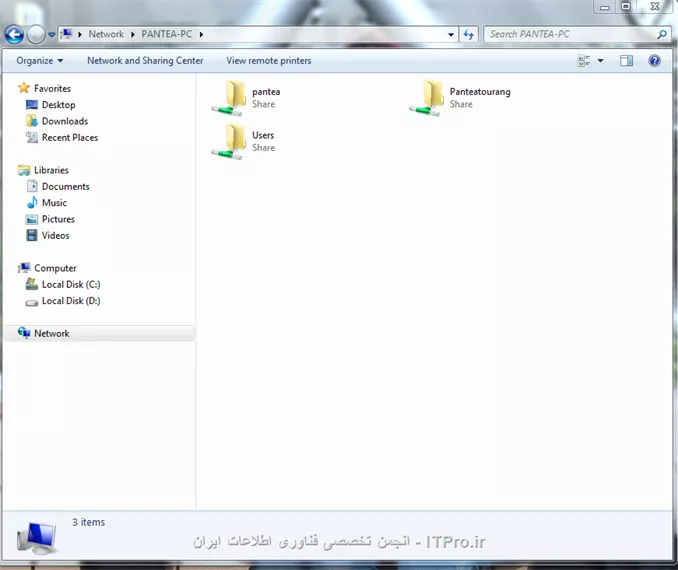Click the 3 items status text
The image size is (678, 570).
(x=88, y=522)
